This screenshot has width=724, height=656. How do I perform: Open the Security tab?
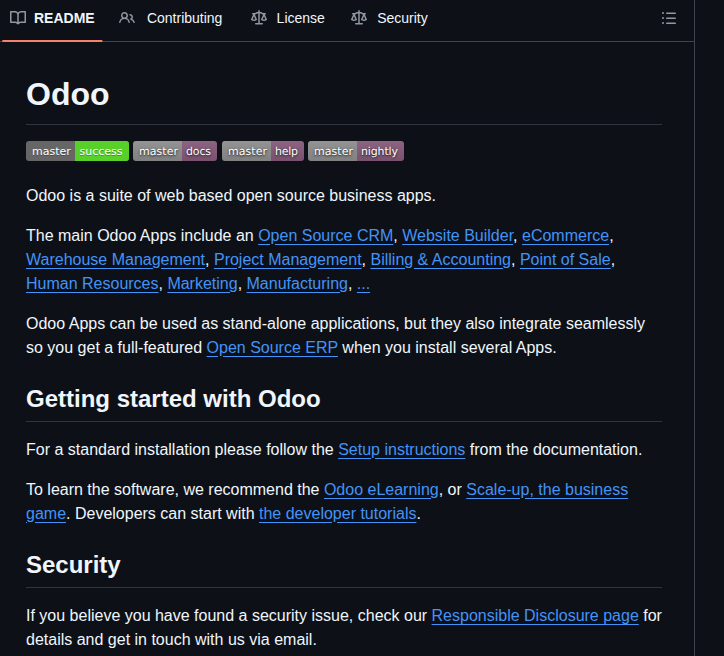(x=389, y=18)
